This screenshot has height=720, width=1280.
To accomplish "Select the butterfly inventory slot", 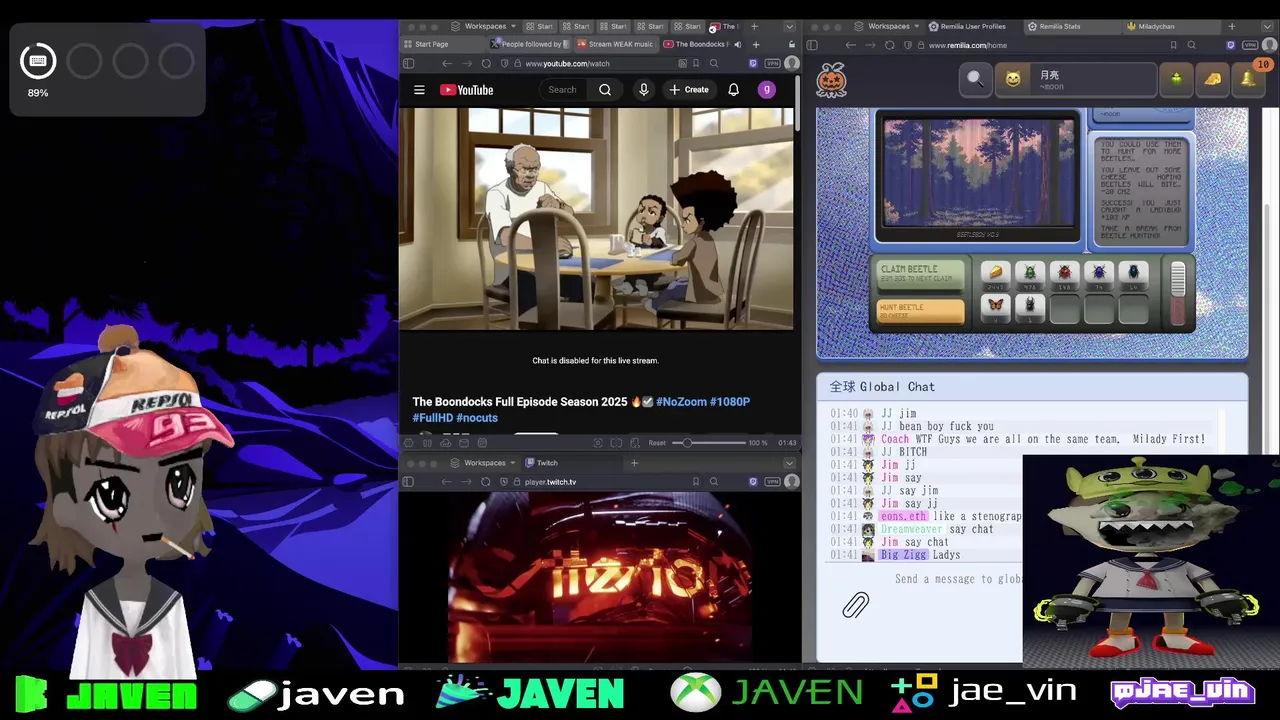I will tap(995, 307).
